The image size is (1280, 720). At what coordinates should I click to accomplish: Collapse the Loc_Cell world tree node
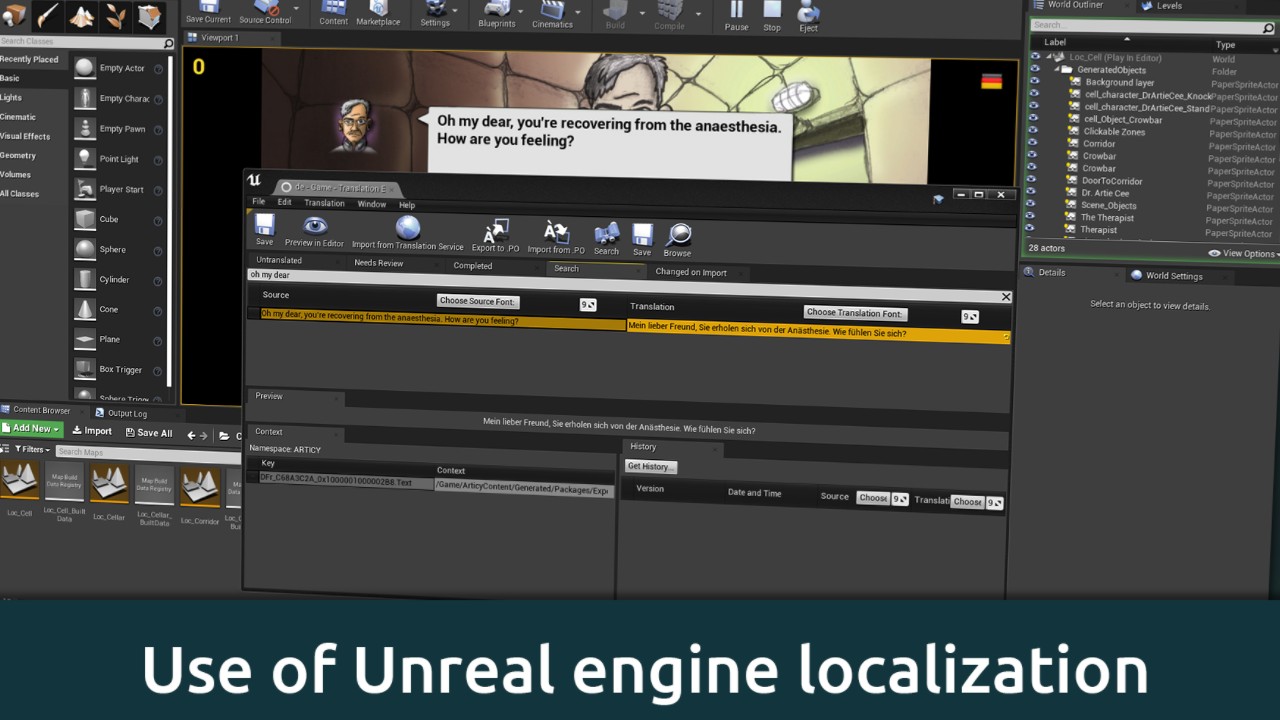point(1048,57)
